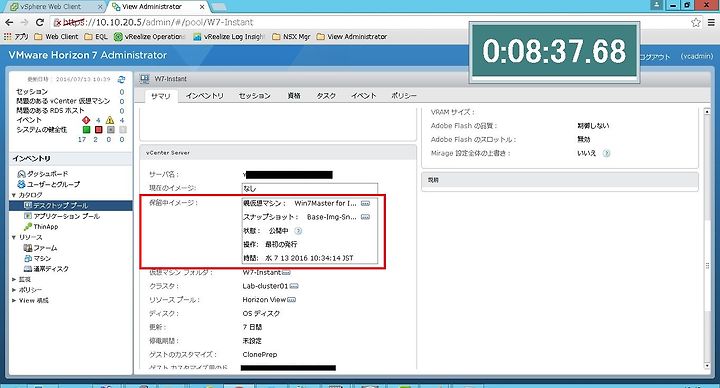Open Farms (ファーム) under Resources
The width and height of the screenshot is (720, 388).
point(40,248)
